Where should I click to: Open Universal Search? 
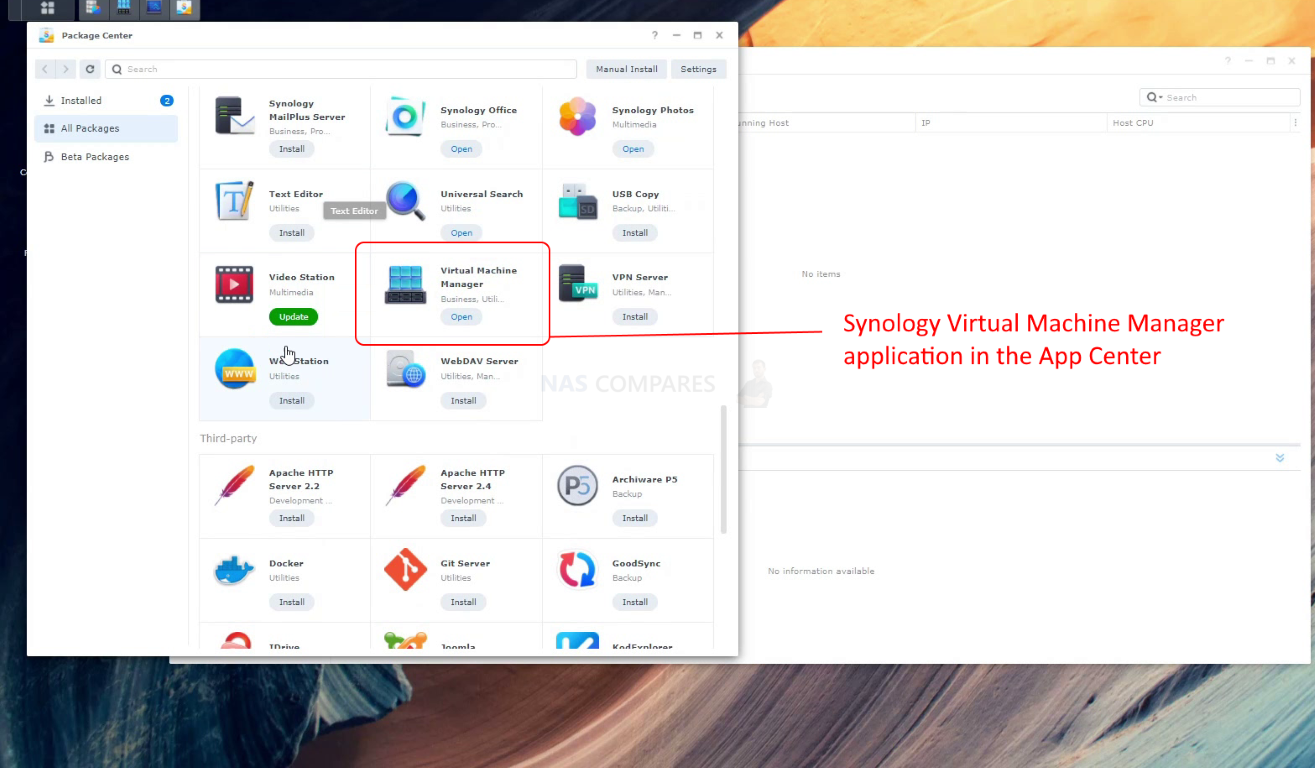[461, 232]
